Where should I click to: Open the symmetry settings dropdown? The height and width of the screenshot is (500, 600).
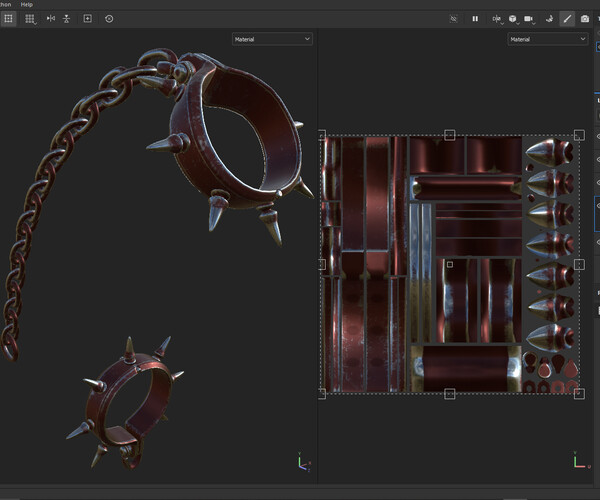[497, 19]
